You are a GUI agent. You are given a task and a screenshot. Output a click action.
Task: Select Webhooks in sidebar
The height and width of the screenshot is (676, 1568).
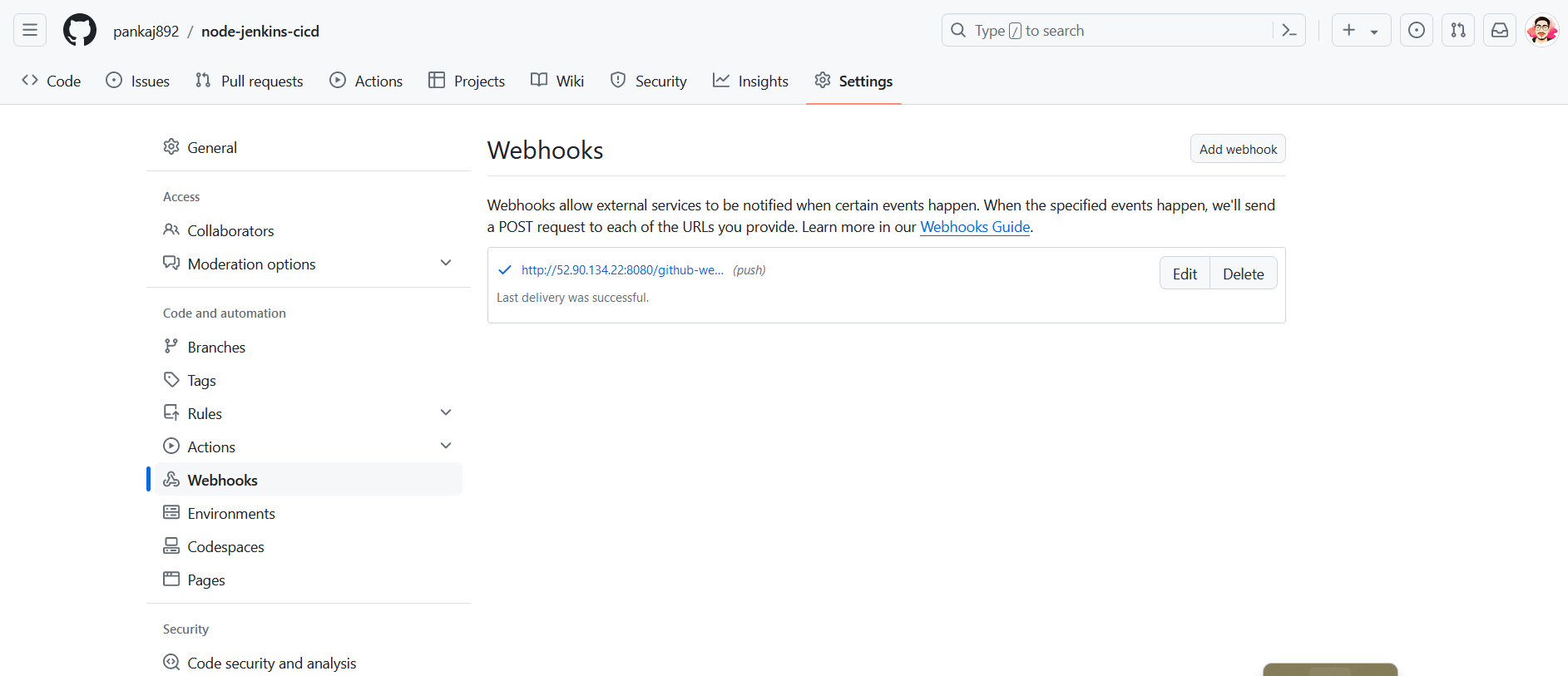point(309,480)
